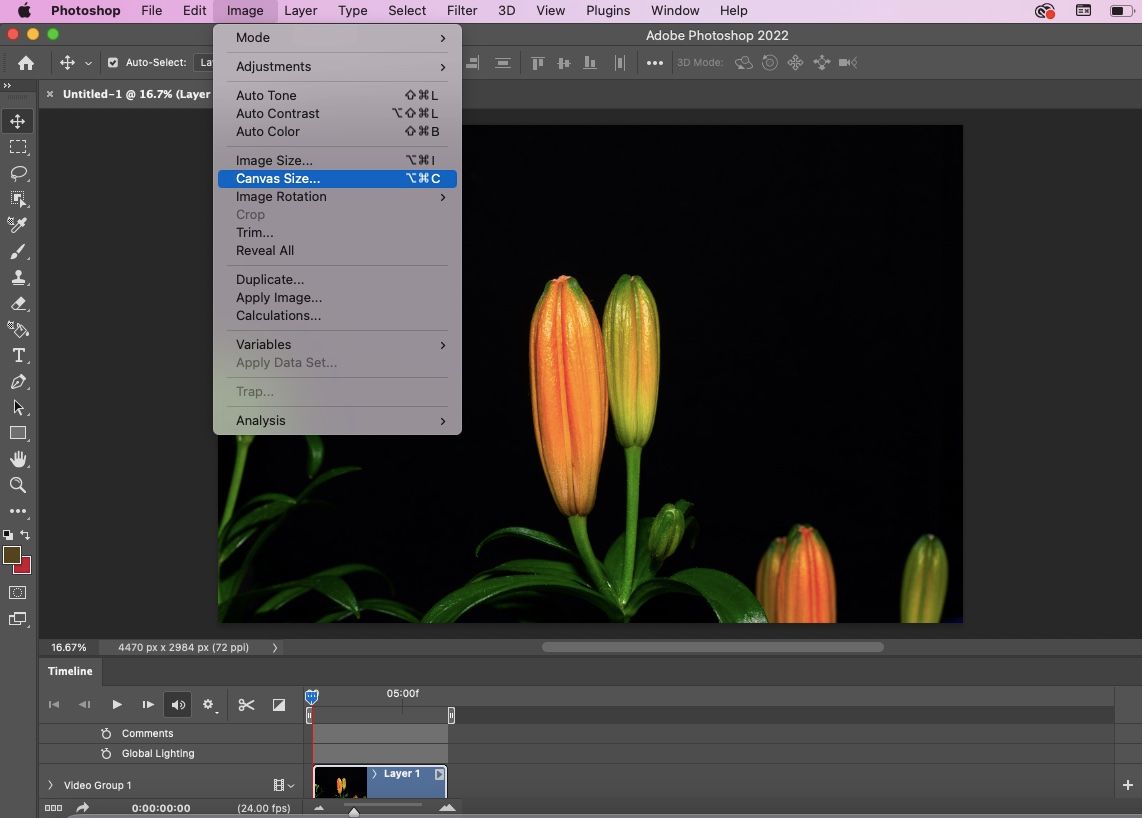Play the timeline video
This screenshot has height=818, width=1142.
point(117,705)
